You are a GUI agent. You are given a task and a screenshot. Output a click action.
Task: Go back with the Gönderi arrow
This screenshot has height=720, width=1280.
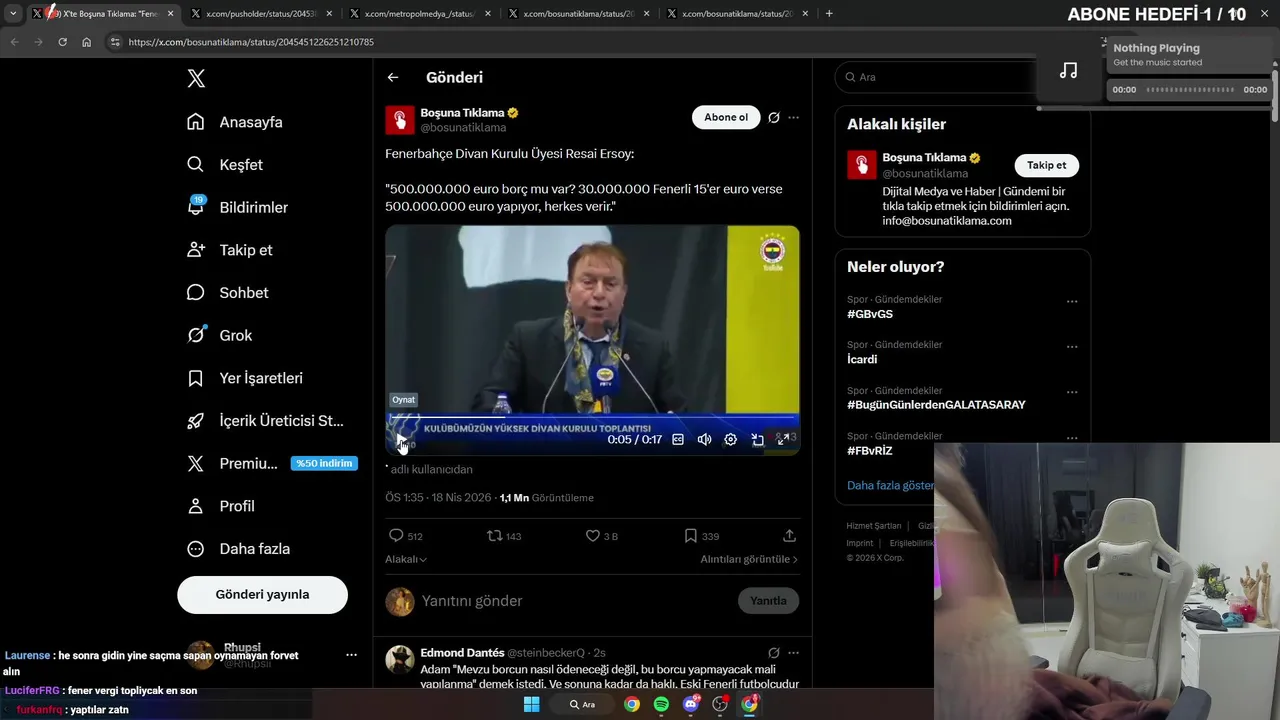click(393, 77)
